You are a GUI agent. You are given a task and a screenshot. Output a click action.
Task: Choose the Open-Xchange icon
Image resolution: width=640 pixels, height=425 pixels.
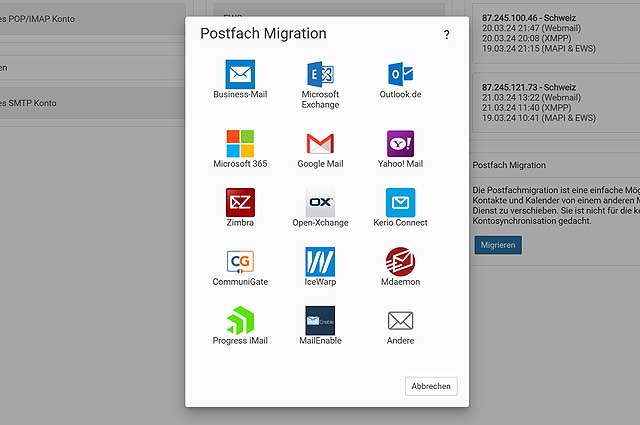[x=320, y=202]
